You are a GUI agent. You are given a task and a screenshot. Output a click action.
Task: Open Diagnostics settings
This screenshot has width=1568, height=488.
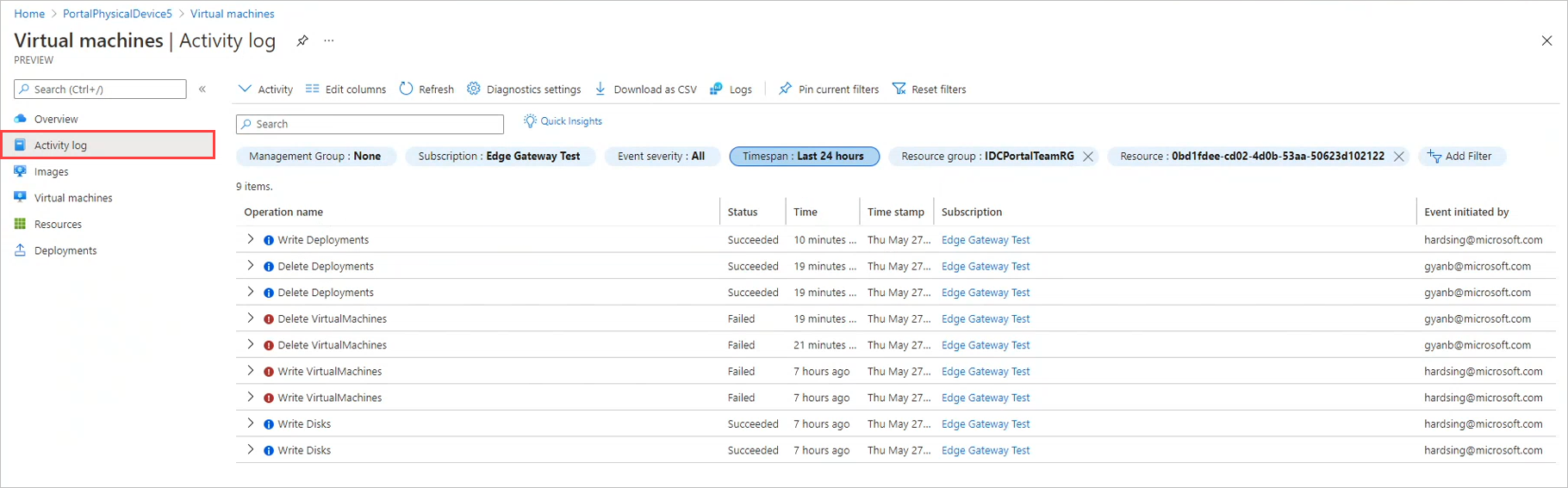pyautogui.click(x=524, y=89)
